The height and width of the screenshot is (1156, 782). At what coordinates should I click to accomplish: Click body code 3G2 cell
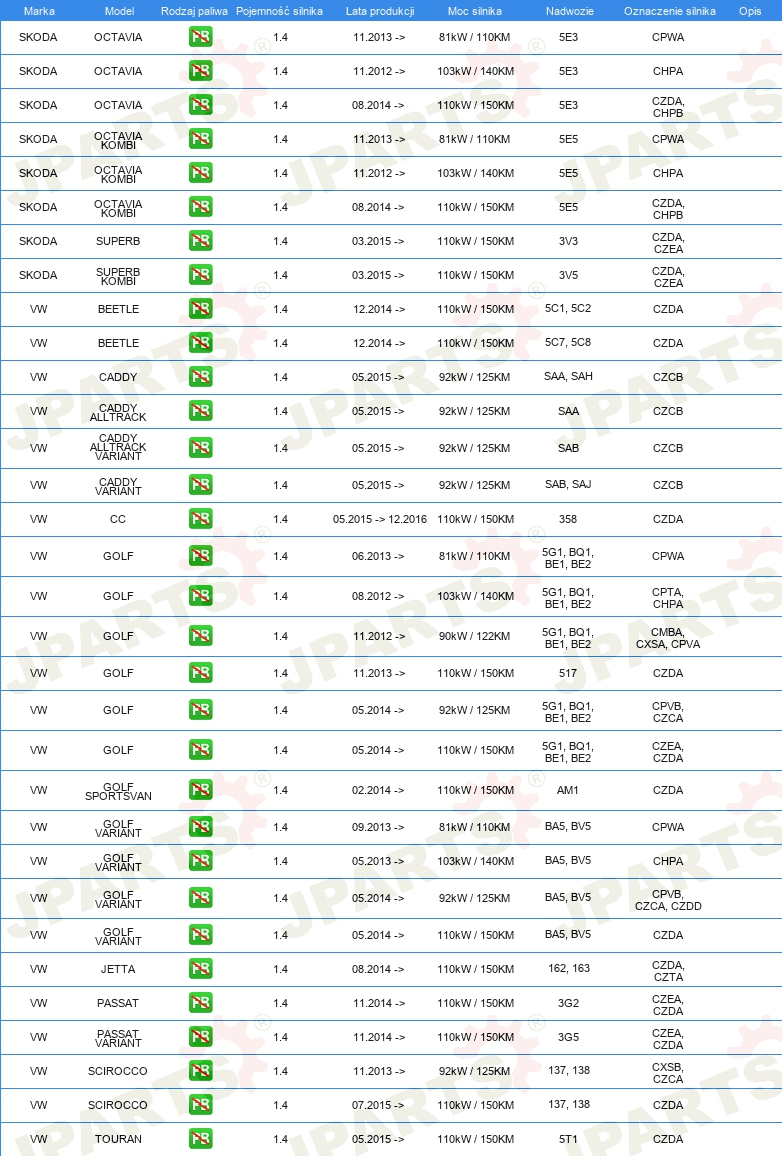[x=568, y=1003]
